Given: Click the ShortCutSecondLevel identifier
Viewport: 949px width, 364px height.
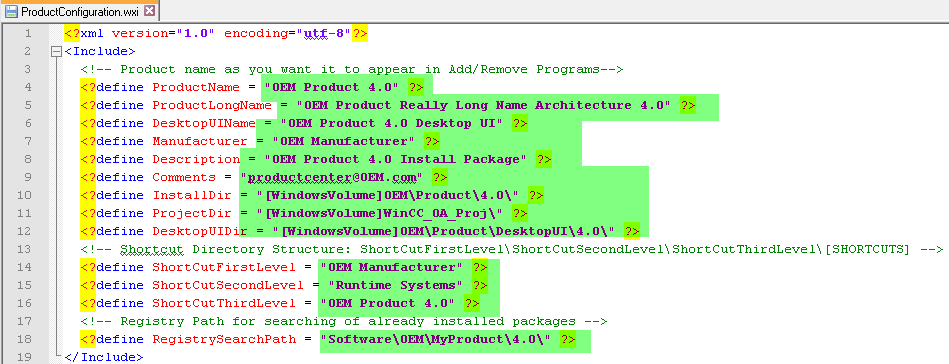Looking at the screenshot, I should coord(228,285).
